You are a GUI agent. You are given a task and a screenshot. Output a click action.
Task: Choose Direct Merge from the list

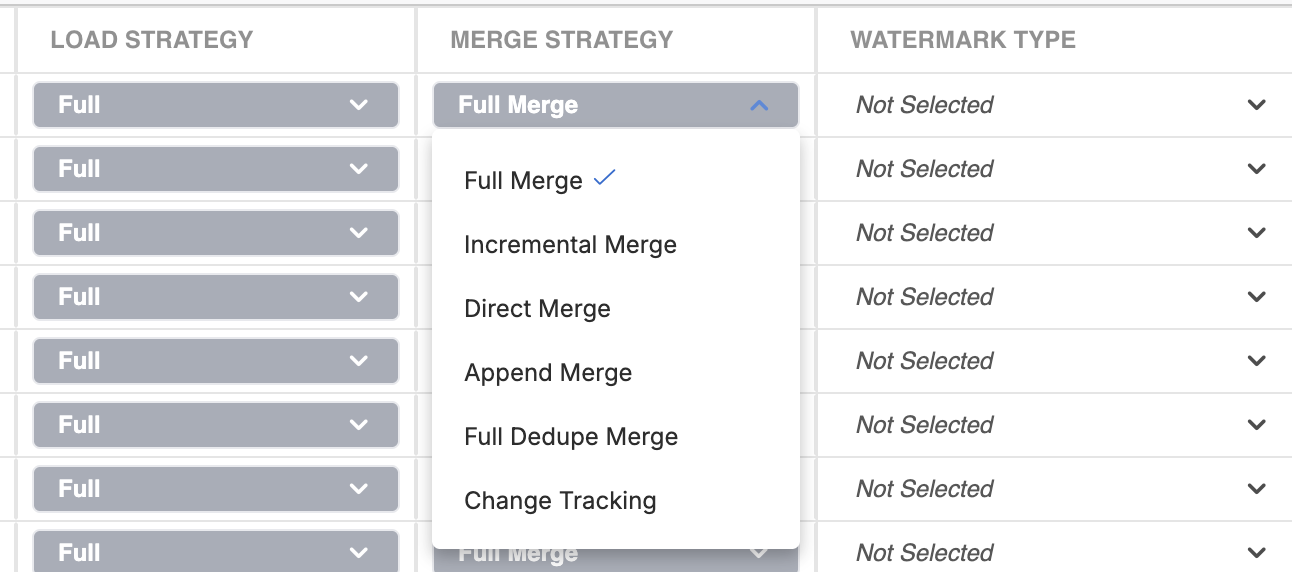click(537, 309)
